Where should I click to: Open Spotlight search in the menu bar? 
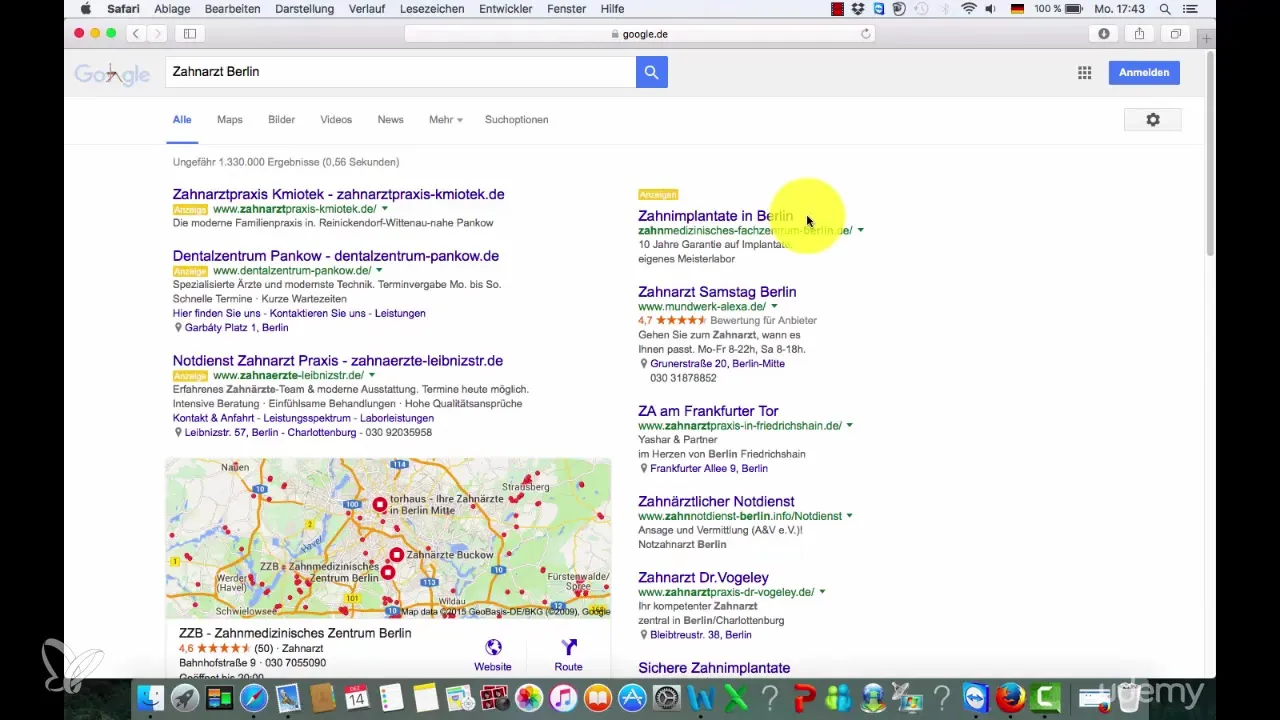click(1165, 9)
